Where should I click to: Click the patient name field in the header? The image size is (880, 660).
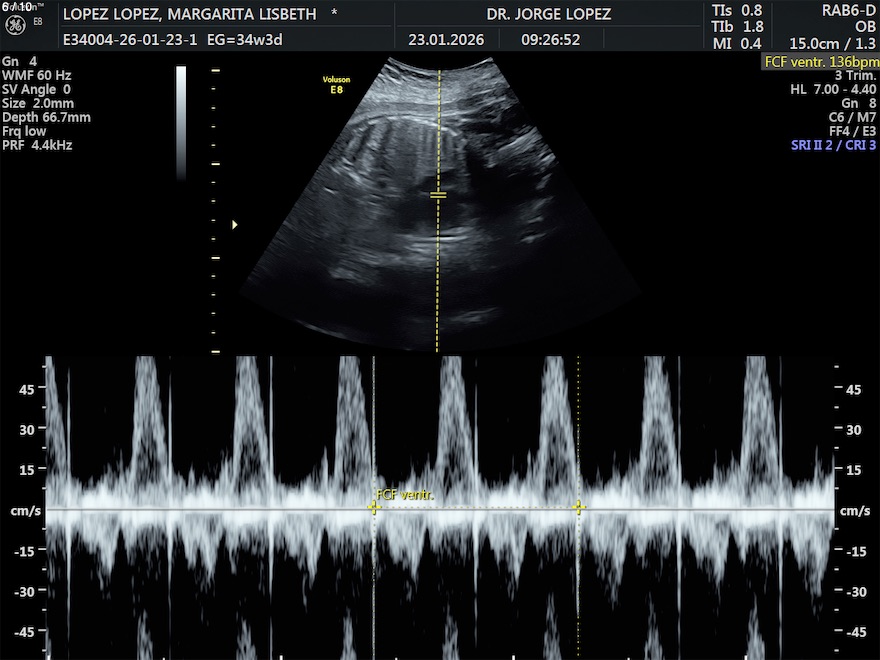click(x=189, y=15)
